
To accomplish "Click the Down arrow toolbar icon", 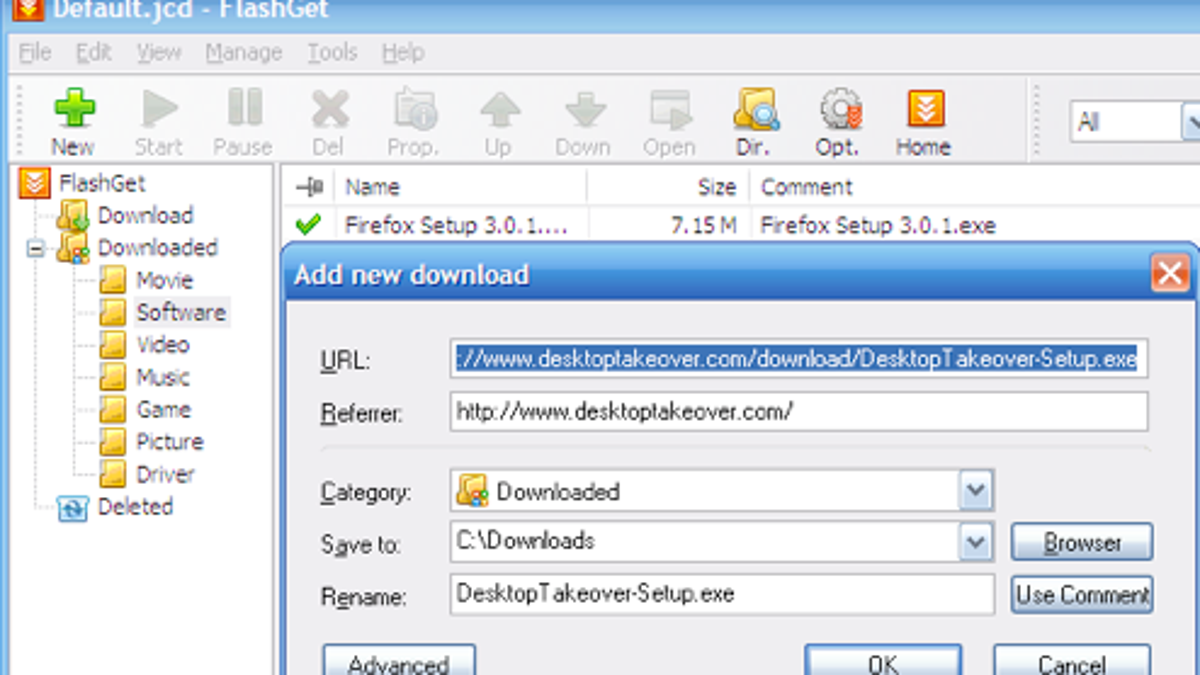I will tap(583, 122).
